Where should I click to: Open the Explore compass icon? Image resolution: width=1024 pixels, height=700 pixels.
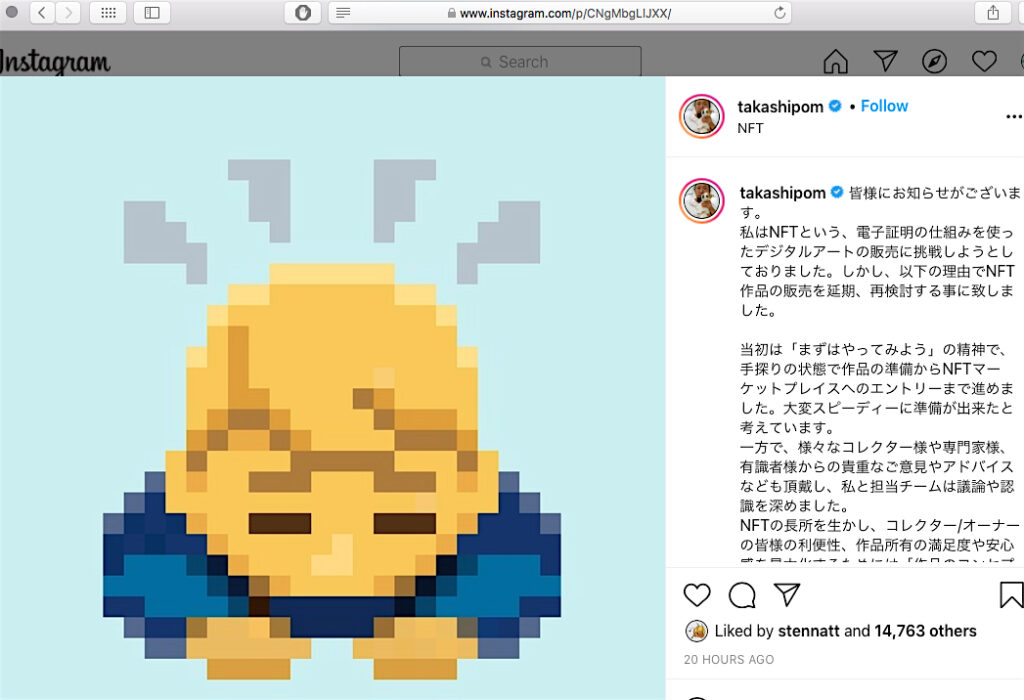934,61
